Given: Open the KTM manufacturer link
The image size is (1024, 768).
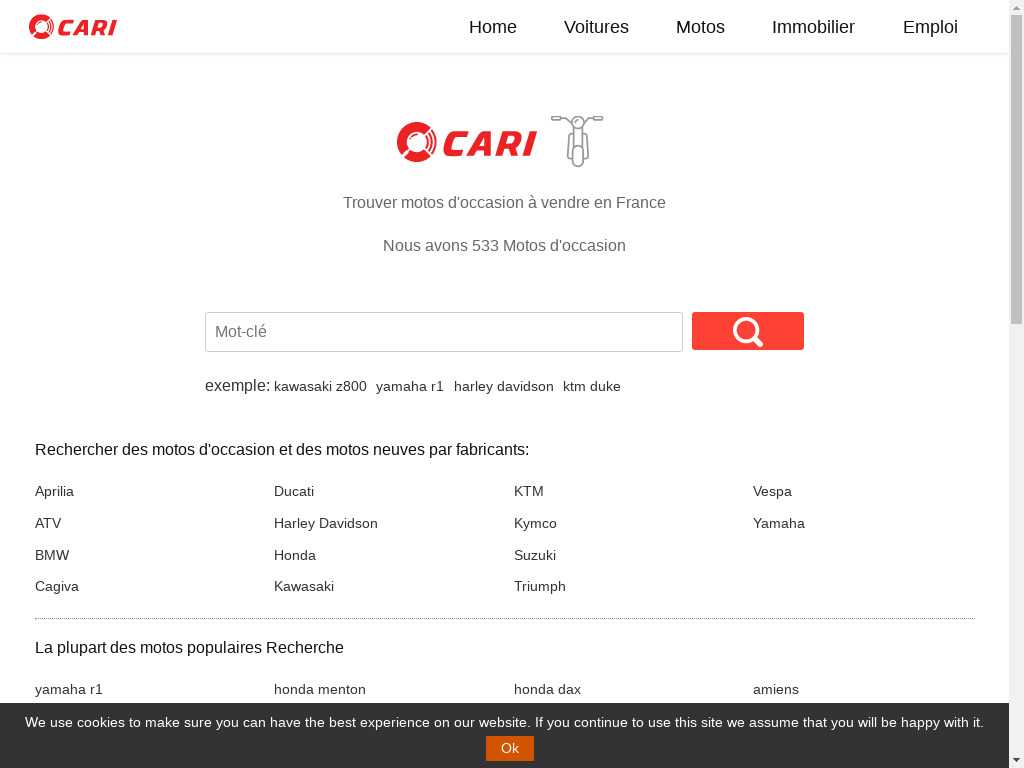Looking at the screenshot, I should [x=528, y=491].
